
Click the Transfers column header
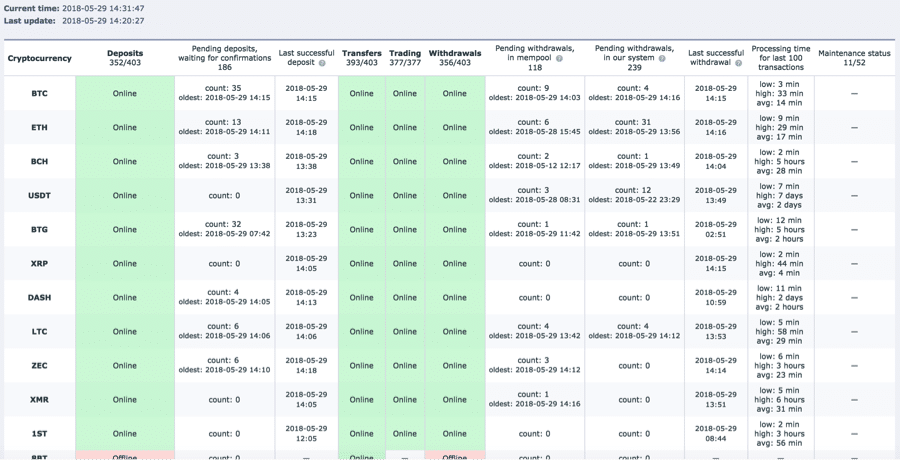click(x=361, y=53)
